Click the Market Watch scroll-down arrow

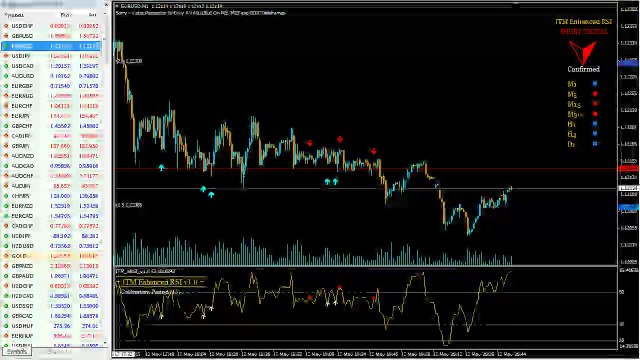(x=106, y=343)
